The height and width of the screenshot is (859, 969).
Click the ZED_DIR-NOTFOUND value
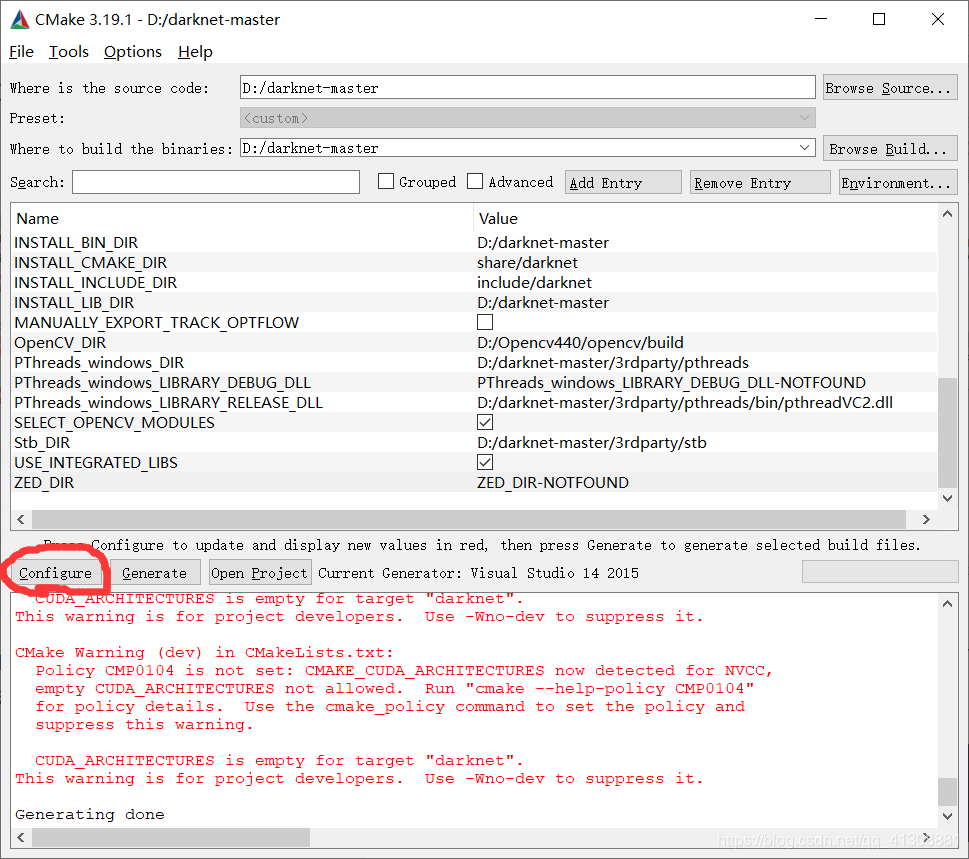click(552, 483)
